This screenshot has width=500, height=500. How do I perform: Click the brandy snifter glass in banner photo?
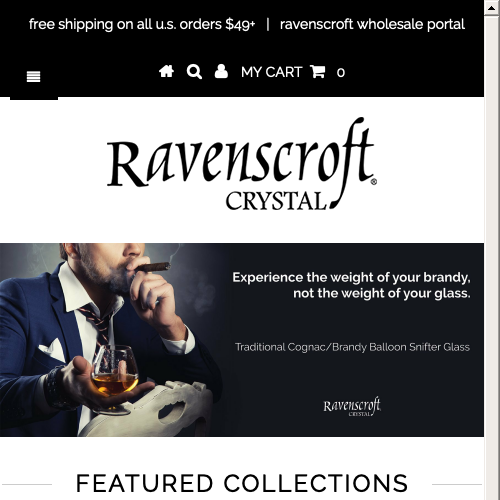click(x=115, y=379)
